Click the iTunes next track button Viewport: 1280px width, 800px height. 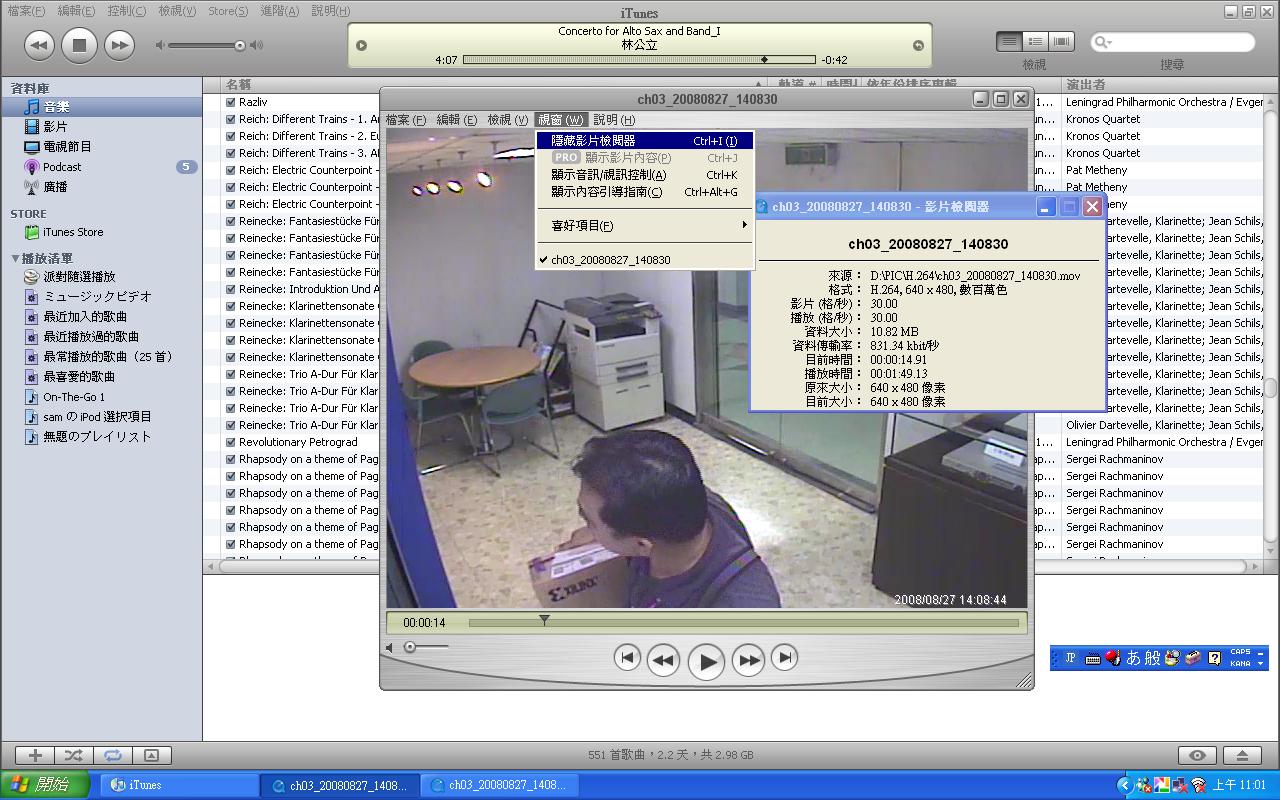click(x=119, y=44)
